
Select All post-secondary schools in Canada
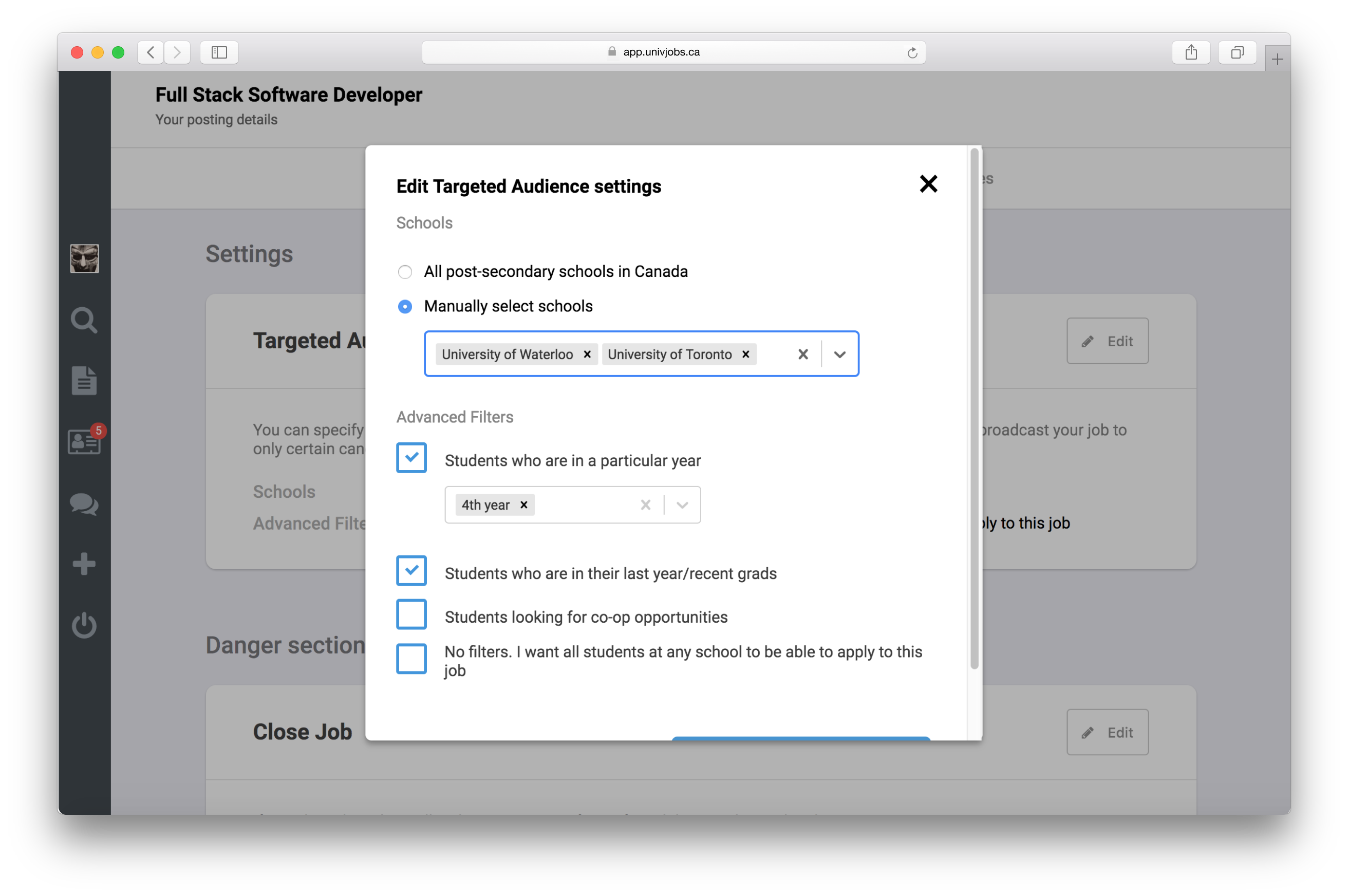(405, 272)
